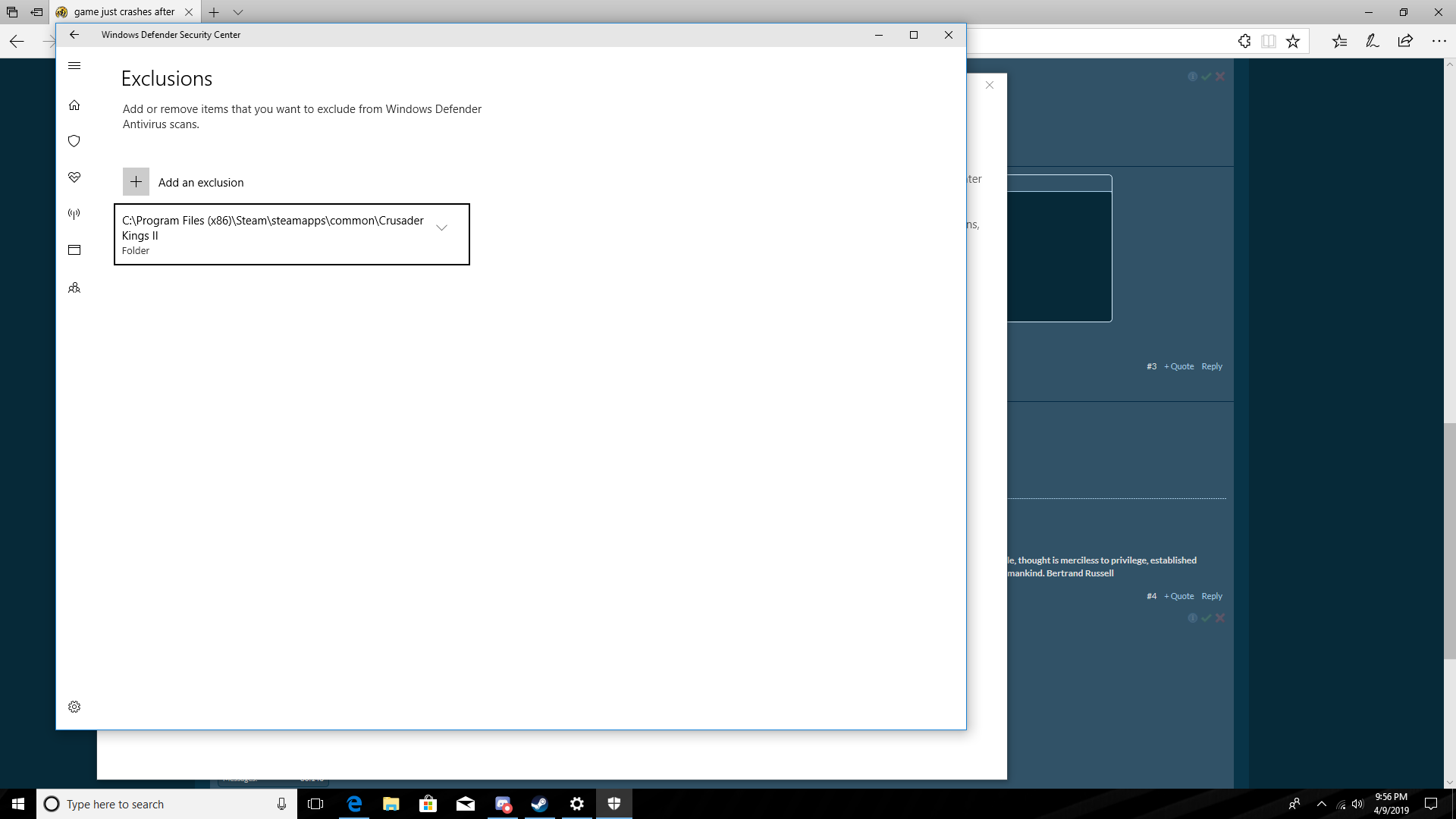Click the taskbar search box
1456x819 pixels.
coord(165,804)
